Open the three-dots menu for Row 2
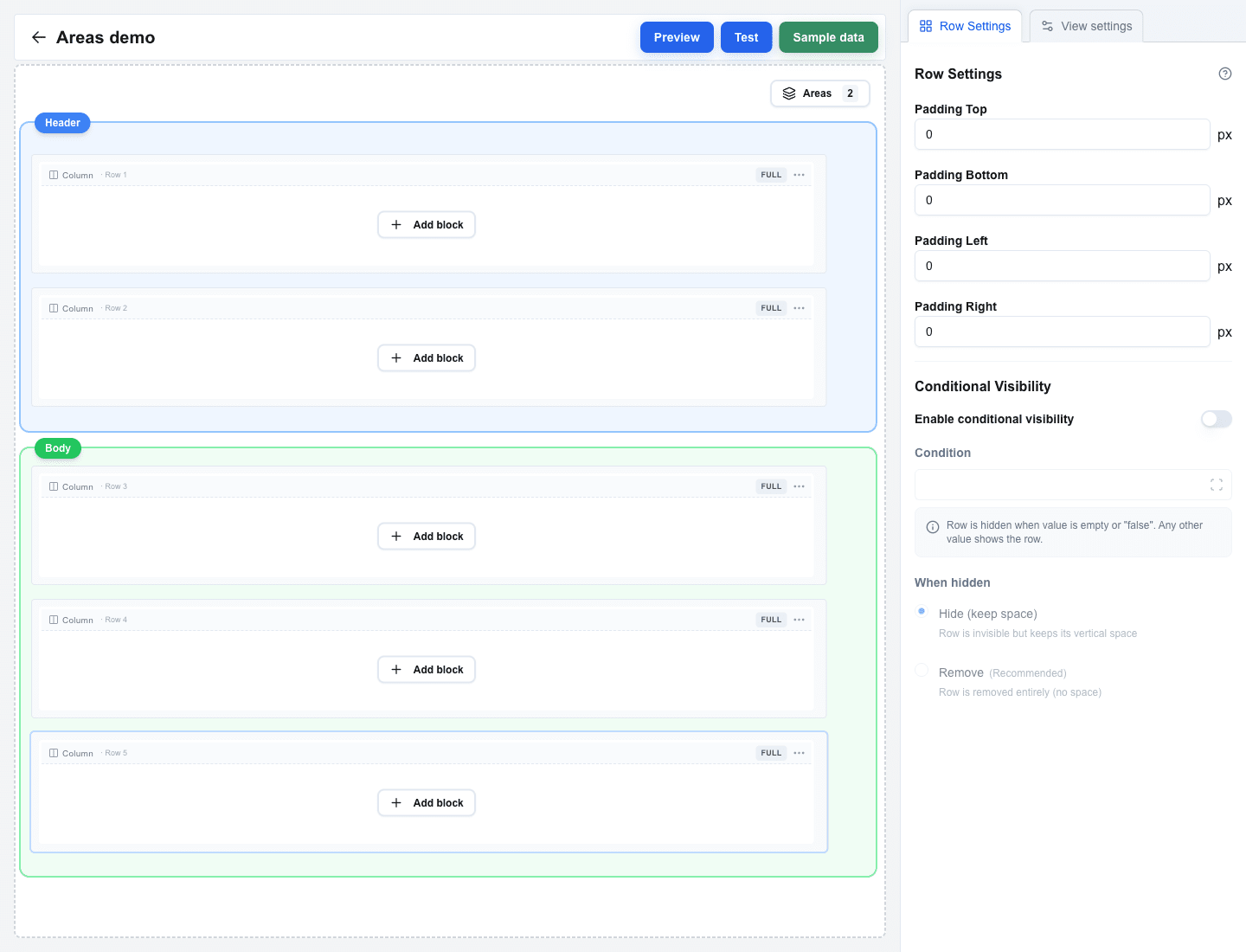The width and height of the screenshot is (1246, 952). 800,308
